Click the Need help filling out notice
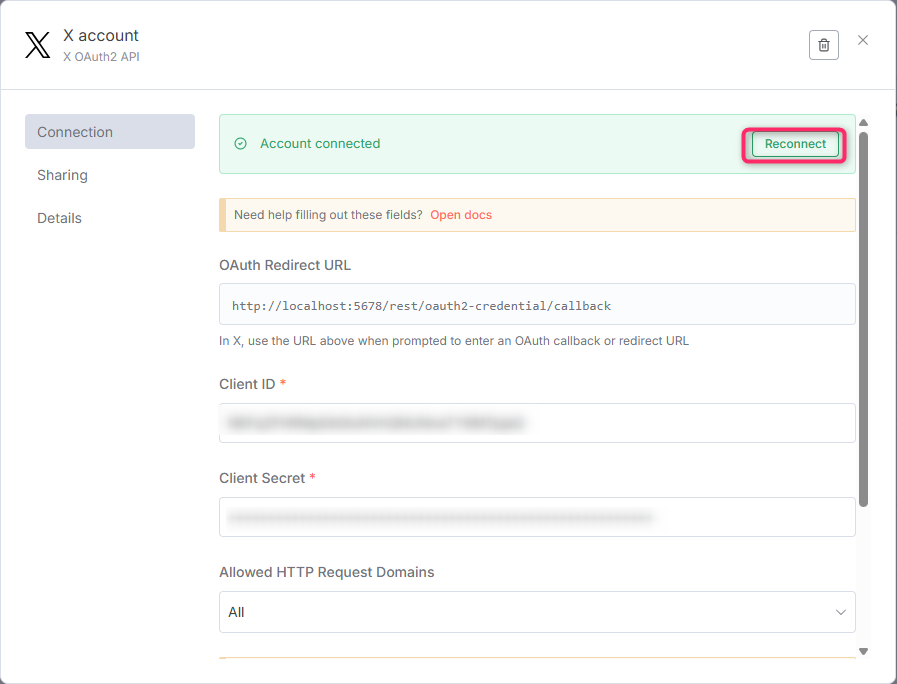The width and height of the screenshot is (897, 684). tap(328, 215)
